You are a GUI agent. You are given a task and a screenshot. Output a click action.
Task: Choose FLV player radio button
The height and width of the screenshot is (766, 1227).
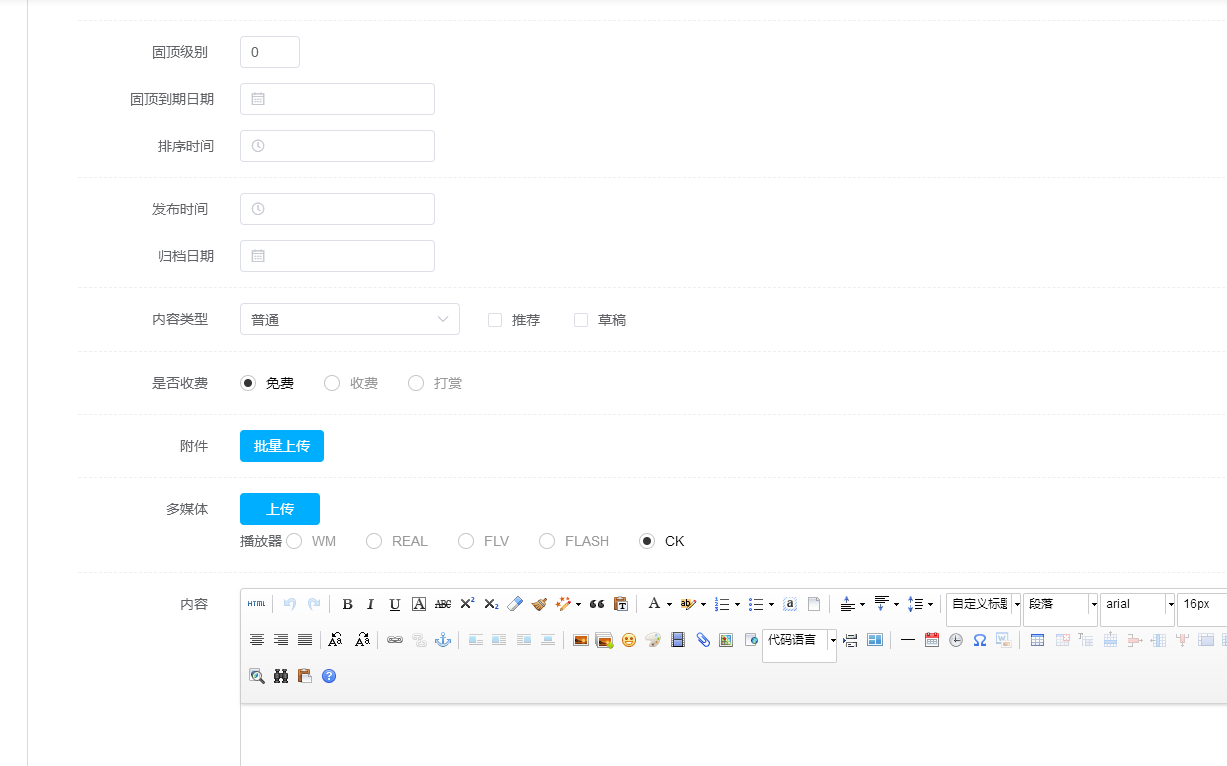click(466, 541)
